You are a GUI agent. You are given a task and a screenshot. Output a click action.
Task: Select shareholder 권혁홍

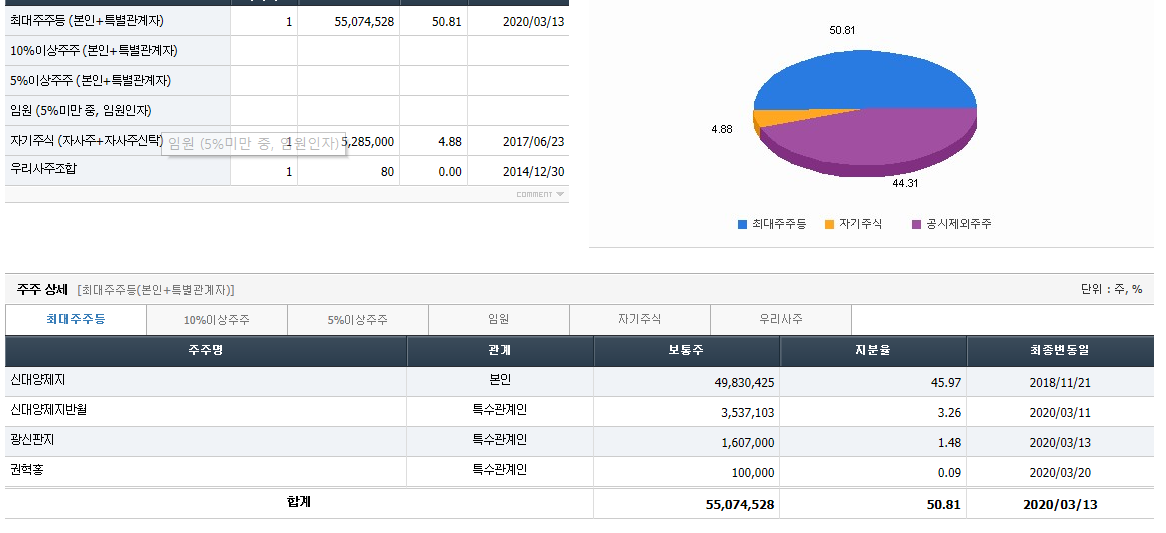[27, 470]
